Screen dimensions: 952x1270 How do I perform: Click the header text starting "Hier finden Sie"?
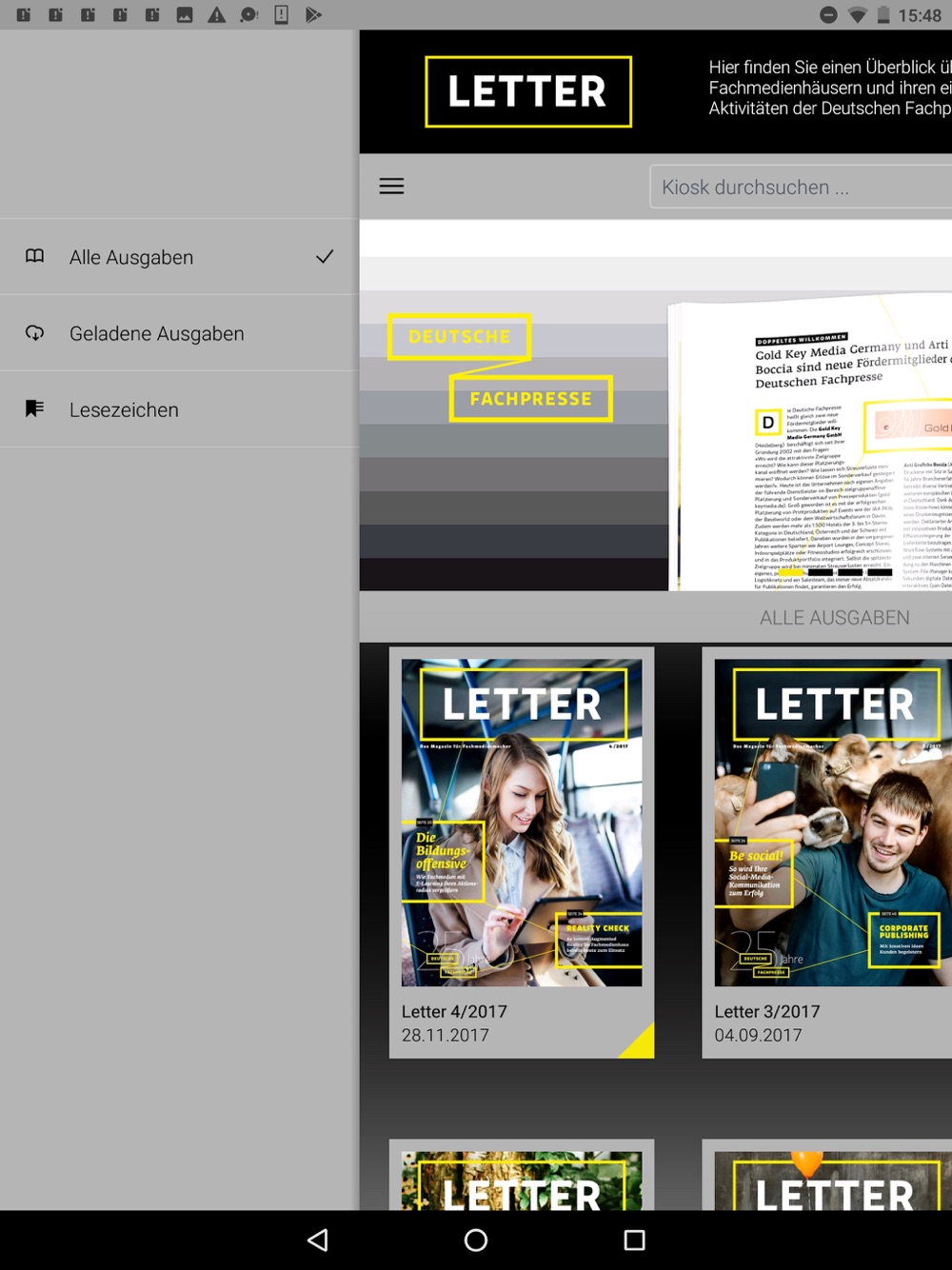830,88
